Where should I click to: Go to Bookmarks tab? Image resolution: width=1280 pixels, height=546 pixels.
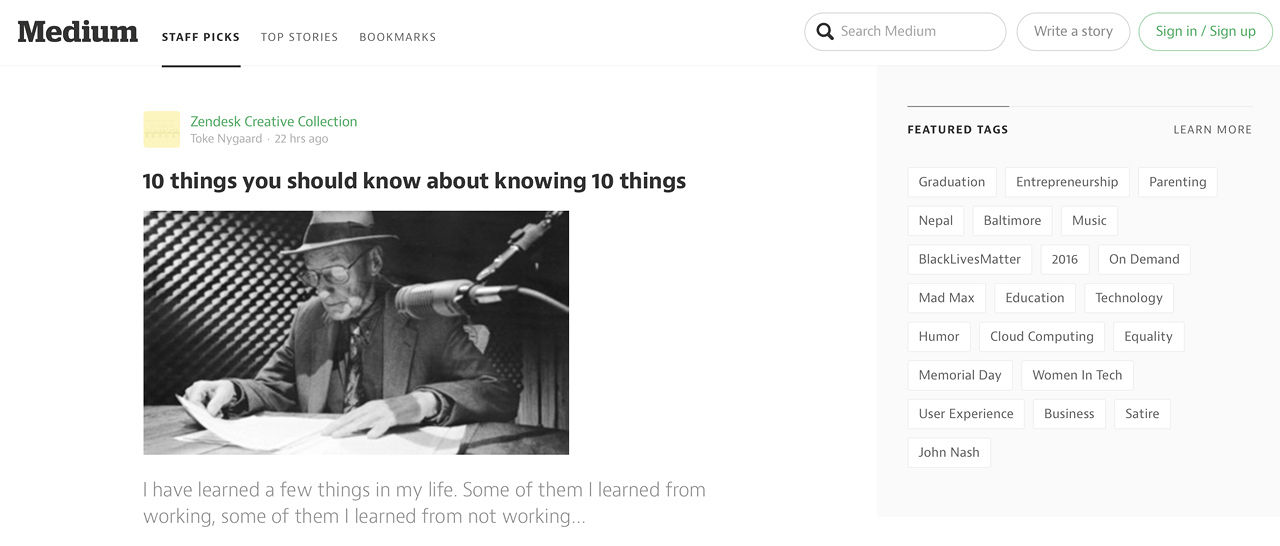pyautogui.click(x=398, y=37)
